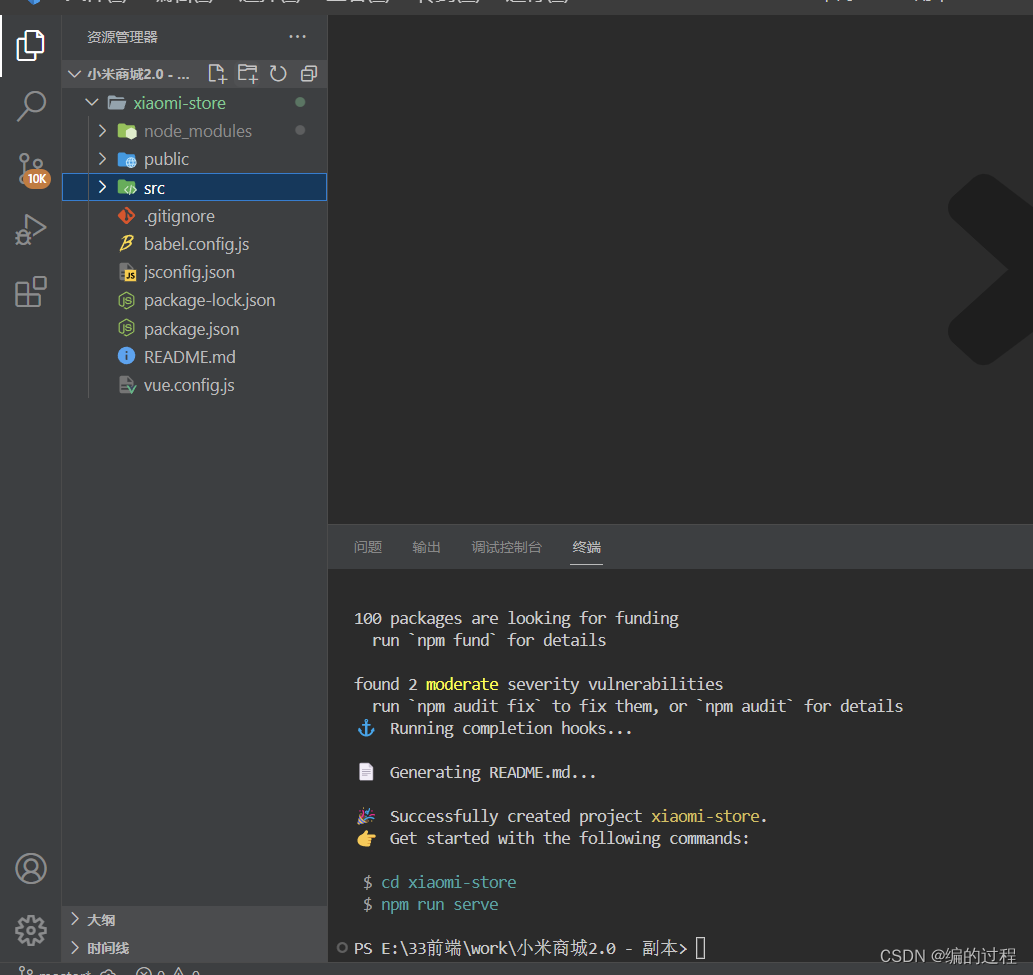The image size is (1033, 975).
Task: Click the node icon of package-lock.json
Action: (x=126, y=300)
